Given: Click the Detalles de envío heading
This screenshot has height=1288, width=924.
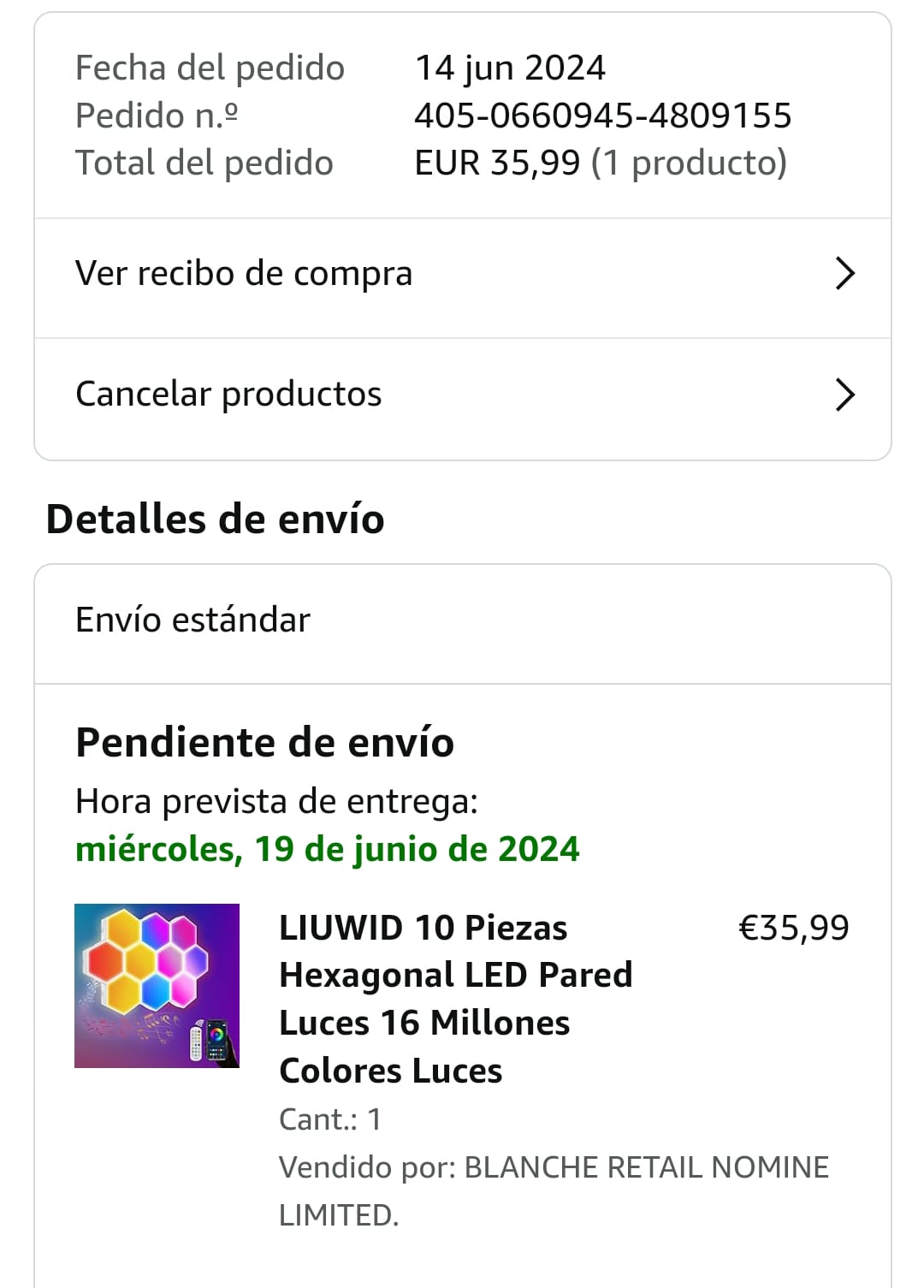Looking at the screenshot, I should point(215,519).
